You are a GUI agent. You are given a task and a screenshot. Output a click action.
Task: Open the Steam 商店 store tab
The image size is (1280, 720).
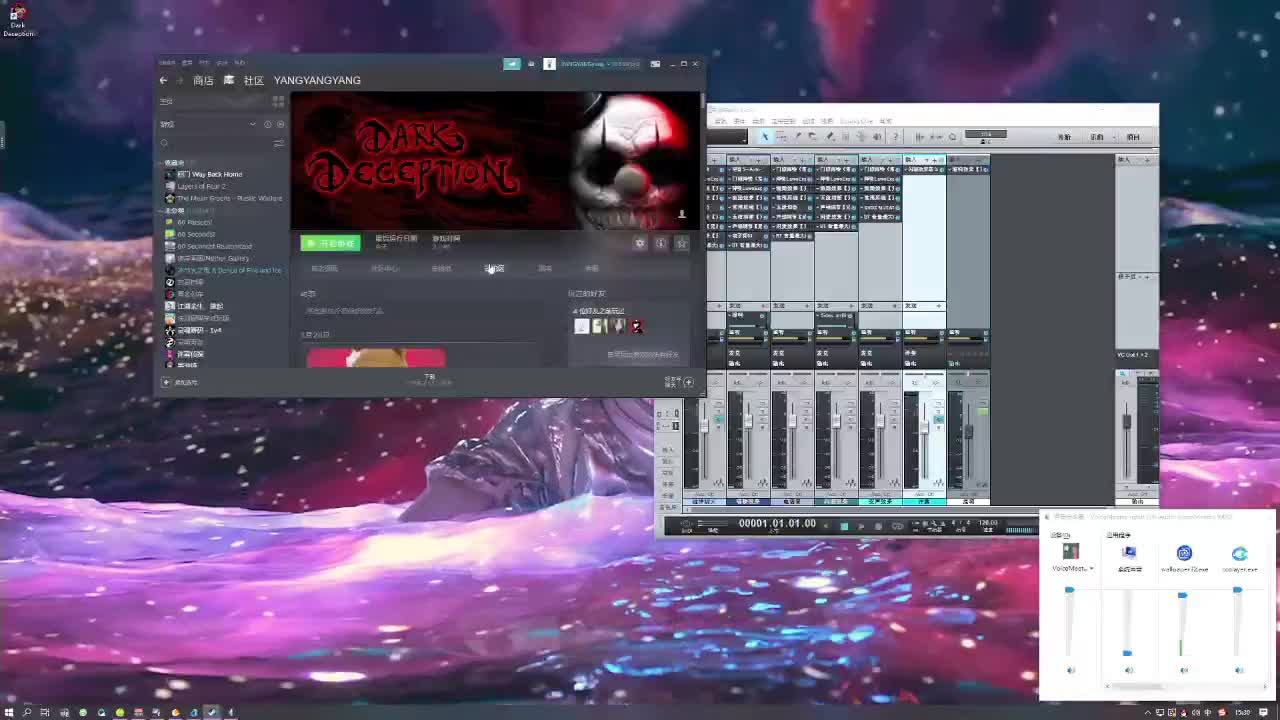pos(203,80)
